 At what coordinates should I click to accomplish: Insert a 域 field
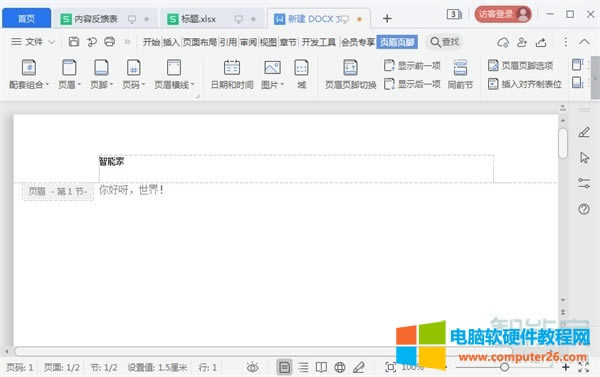tap(302, 74)
